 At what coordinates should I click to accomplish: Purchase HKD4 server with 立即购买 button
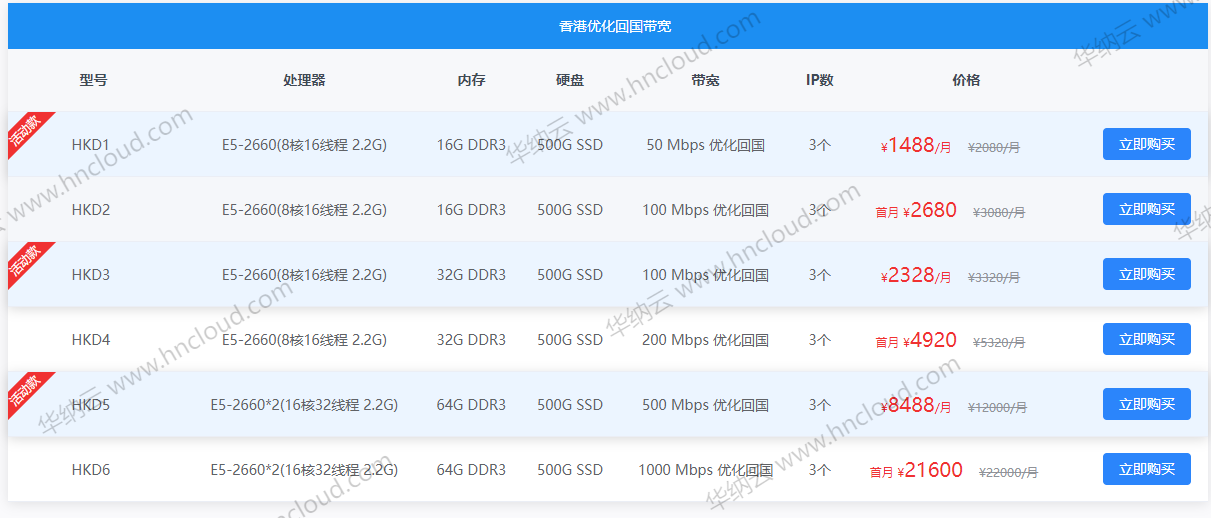(1146, 339)
